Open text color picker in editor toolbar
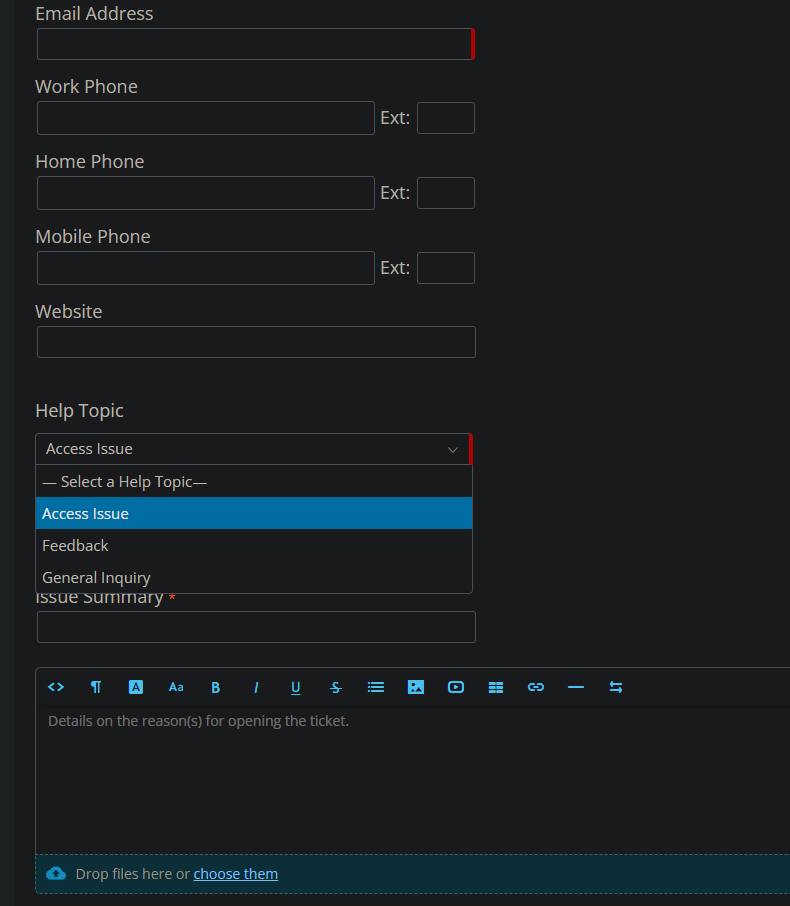 [x=136, y=687]
